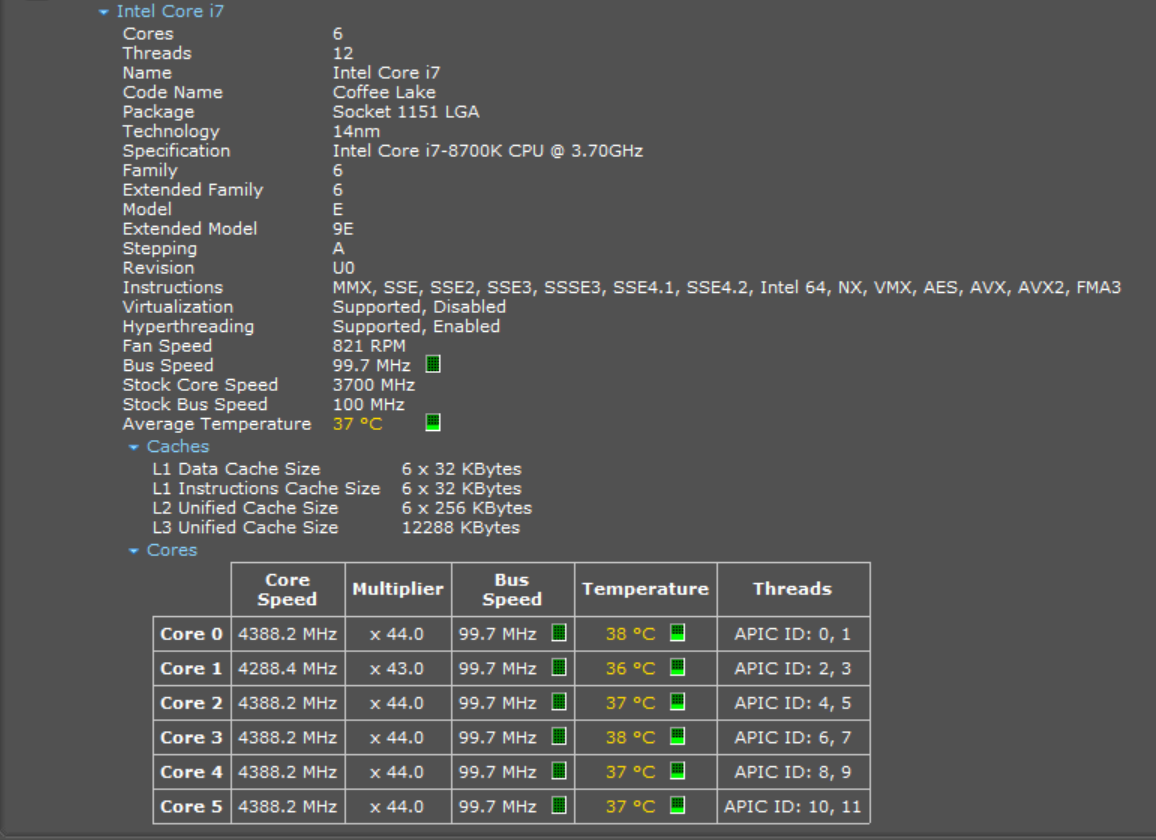1156x840 pixels.
Task: Click the Average Temperature graph icon
Action: (x=433, y=423)
